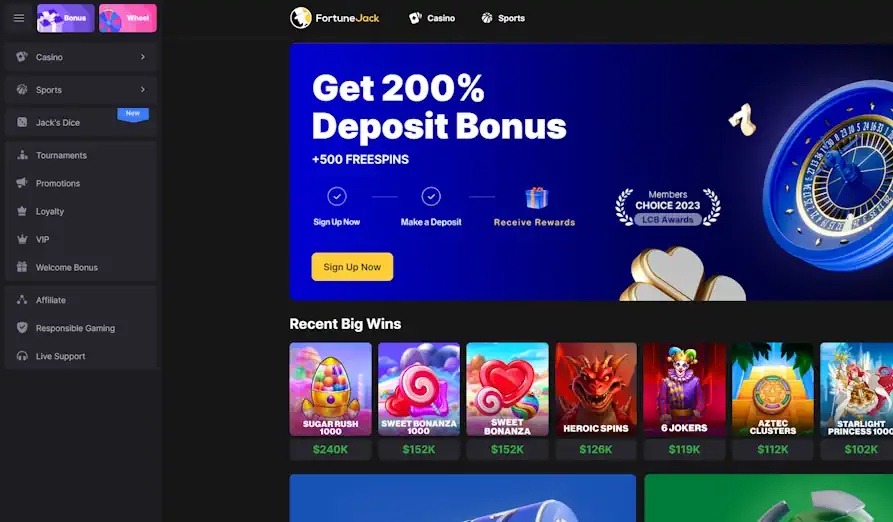
Task: Open the hamburger menu icon
Action: pos(19,18)
